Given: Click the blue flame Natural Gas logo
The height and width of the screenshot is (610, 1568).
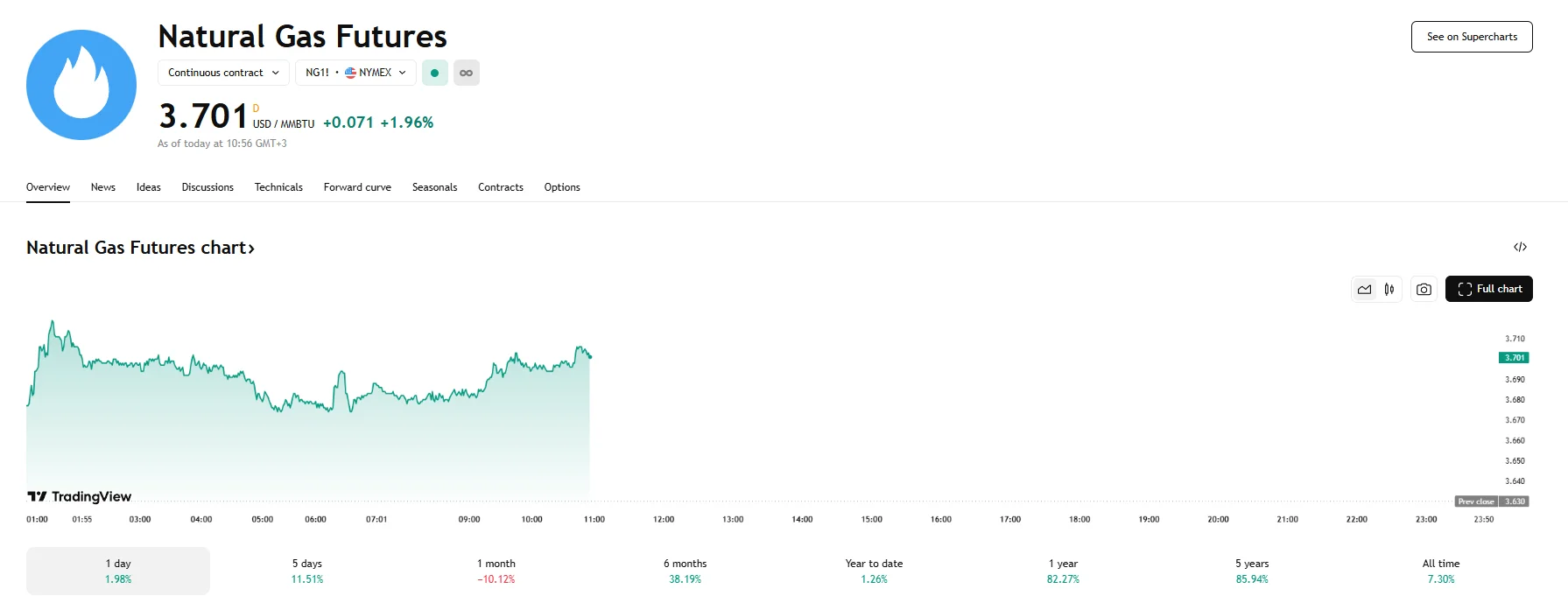Looking at the screenshot, I should coord(81,85).
